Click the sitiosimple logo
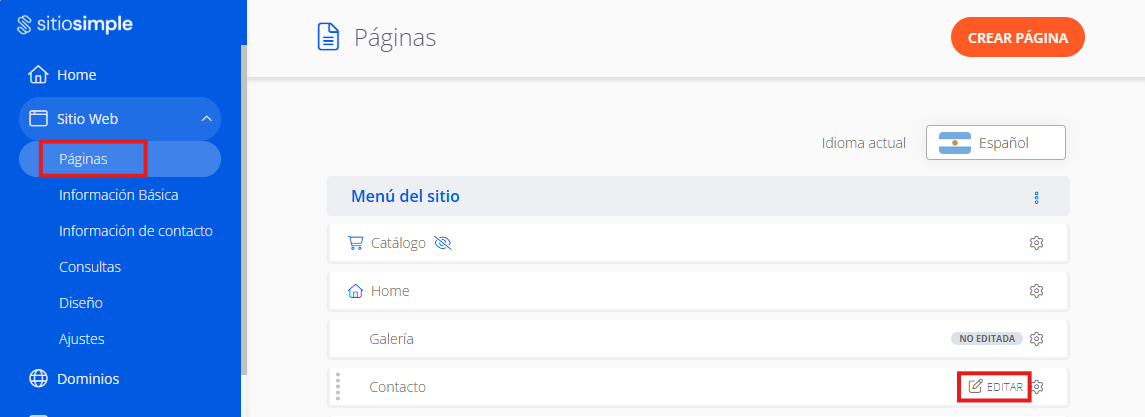This screenshot has height=417, width=1145. pyautogui.click(x=75, y=24)
